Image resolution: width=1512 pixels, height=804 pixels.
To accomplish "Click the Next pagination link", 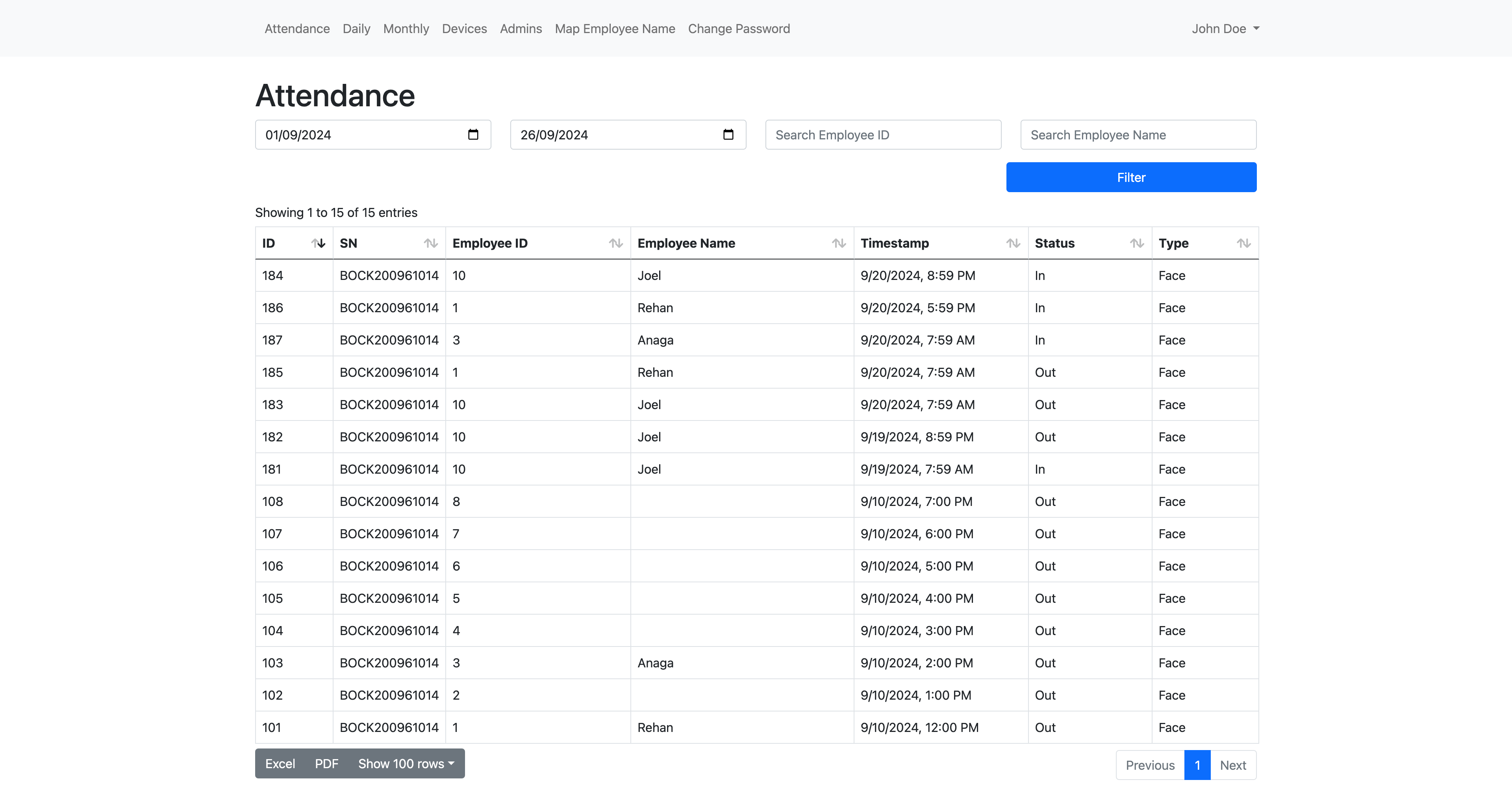I will click(1232, 765).
